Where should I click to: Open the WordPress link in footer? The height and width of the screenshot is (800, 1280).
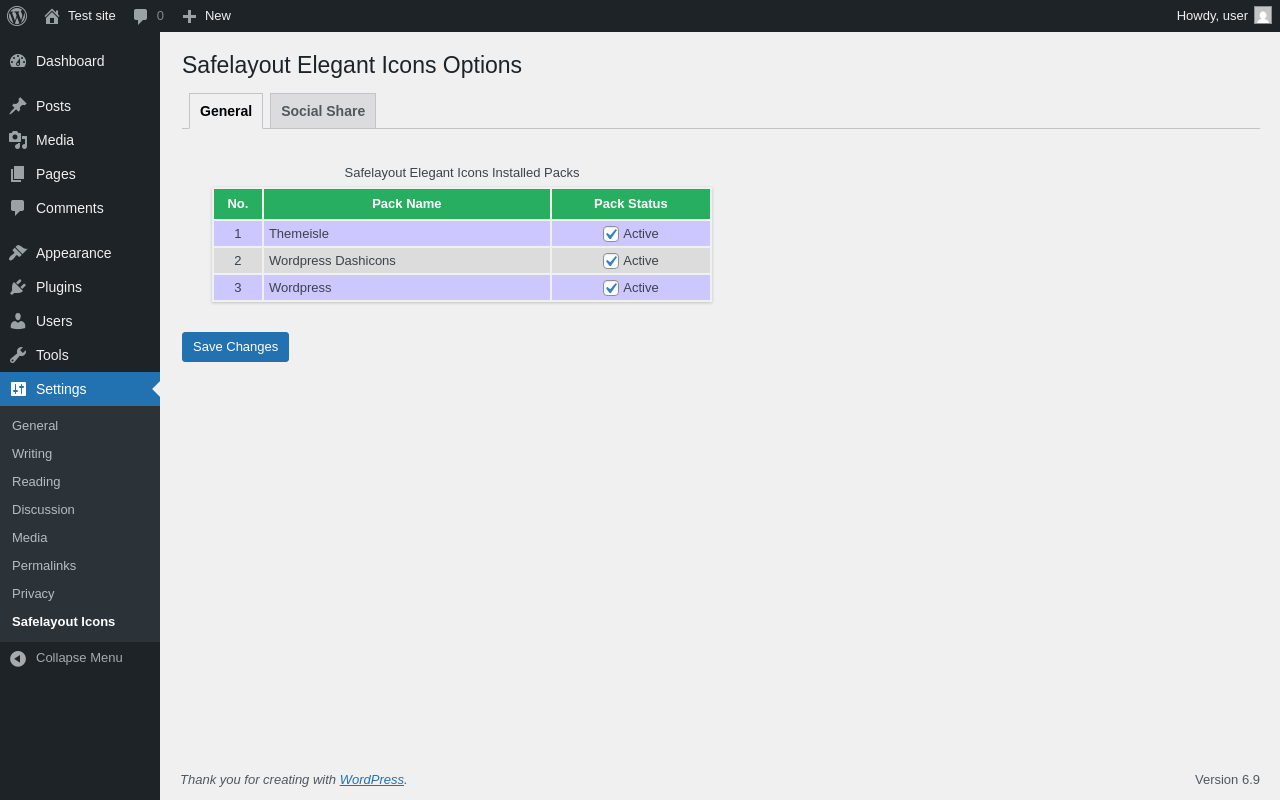click(x=372, y=779)
